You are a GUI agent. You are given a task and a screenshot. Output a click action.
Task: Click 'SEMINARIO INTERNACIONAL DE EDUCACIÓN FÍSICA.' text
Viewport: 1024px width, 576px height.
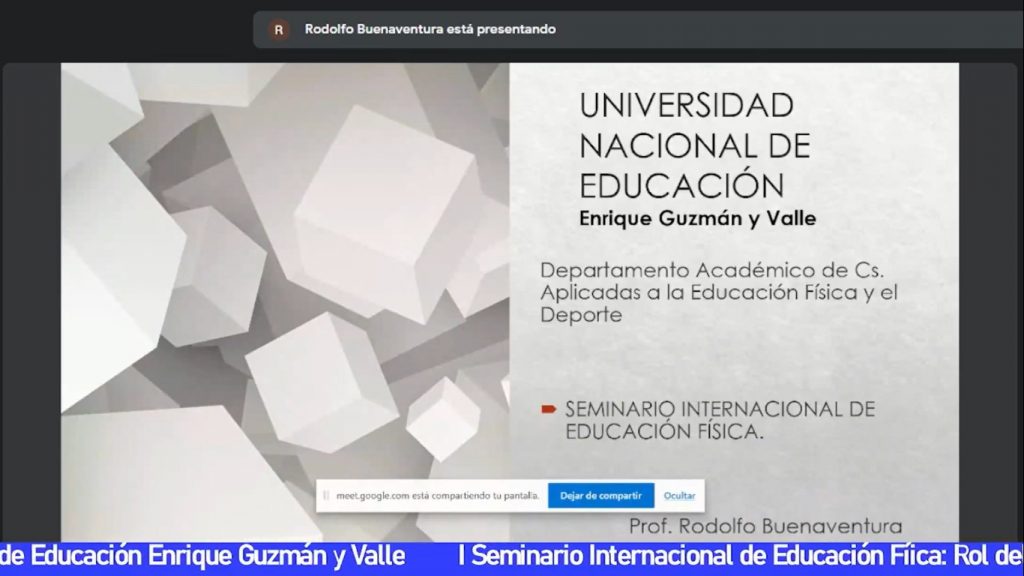coord(720,420)
